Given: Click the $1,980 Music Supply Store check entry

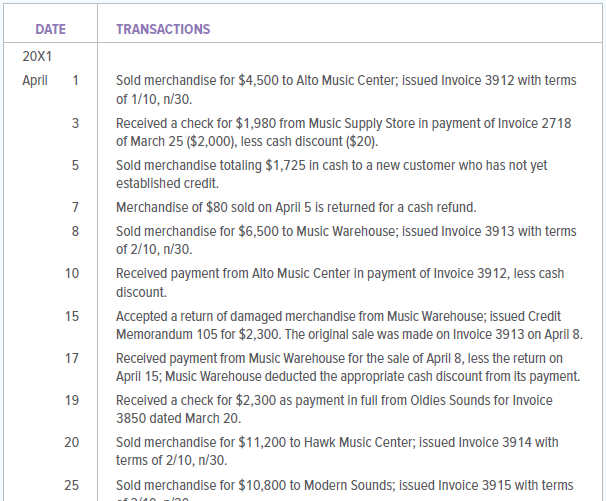Looking at the screenshot, I should click(x=343, y=132).
